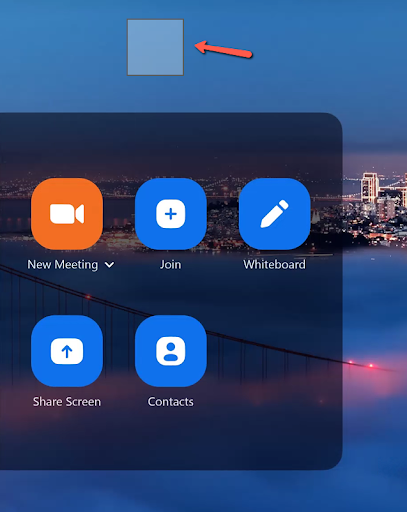Open the Join meeting button
This screenshot has width=407, height=512.
pos(171,214)
